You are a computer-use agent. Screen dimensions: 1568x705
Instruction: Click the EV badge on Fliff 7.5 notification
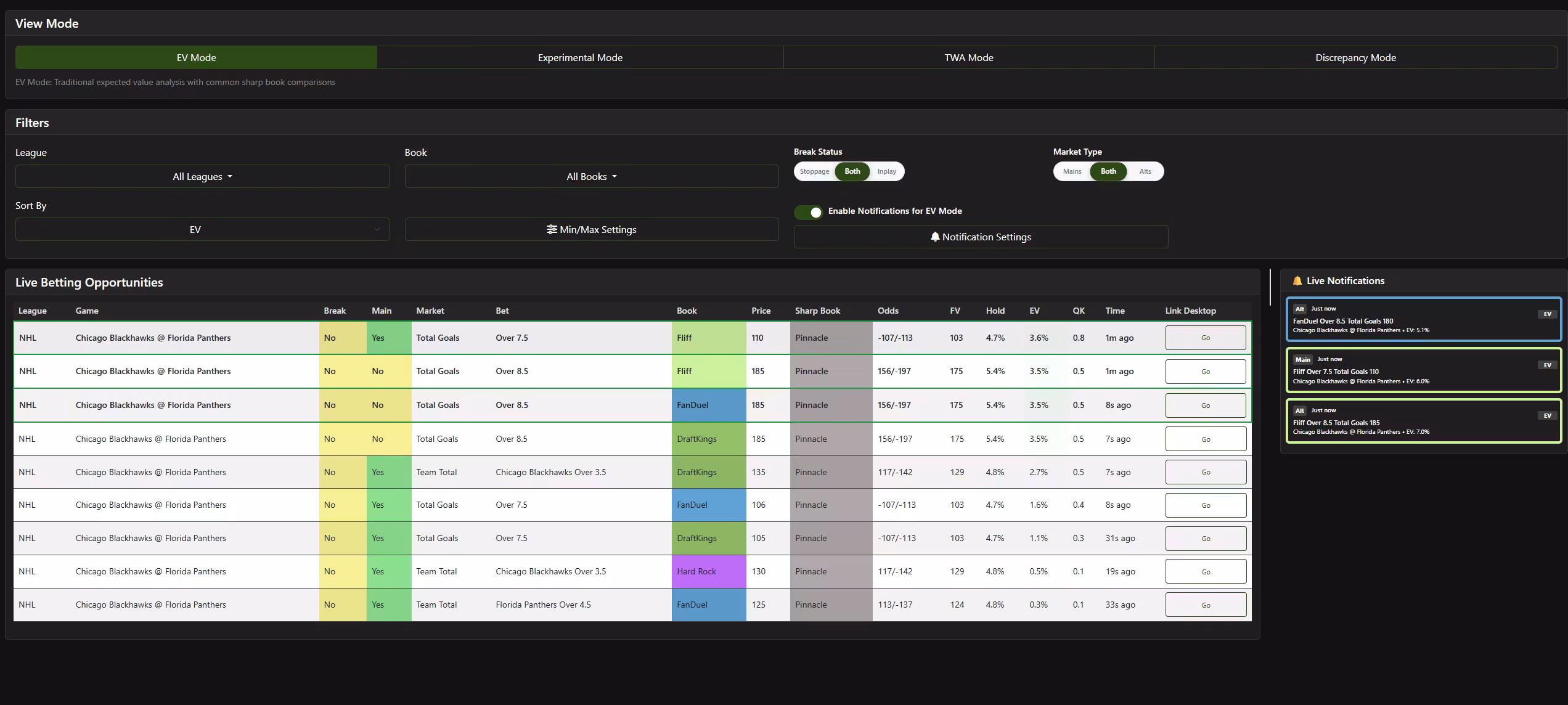[x=1547, y=365]
